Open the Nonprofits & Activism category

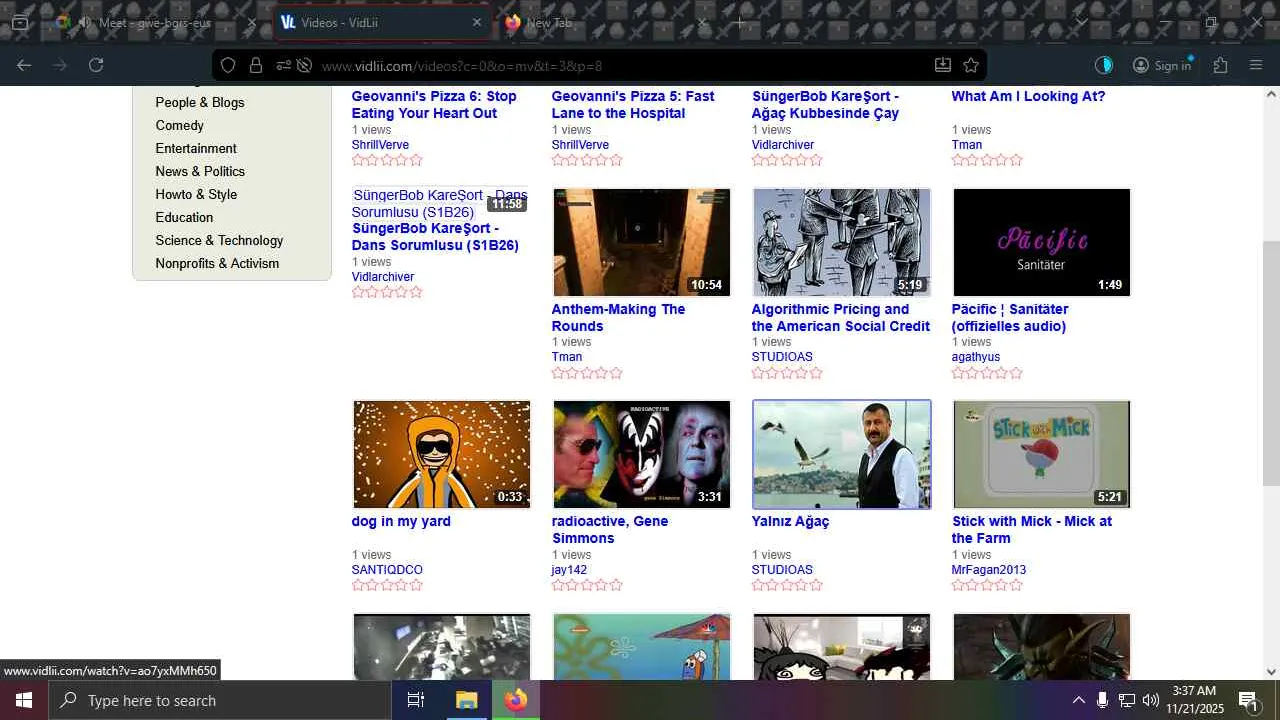click(217, 263)
